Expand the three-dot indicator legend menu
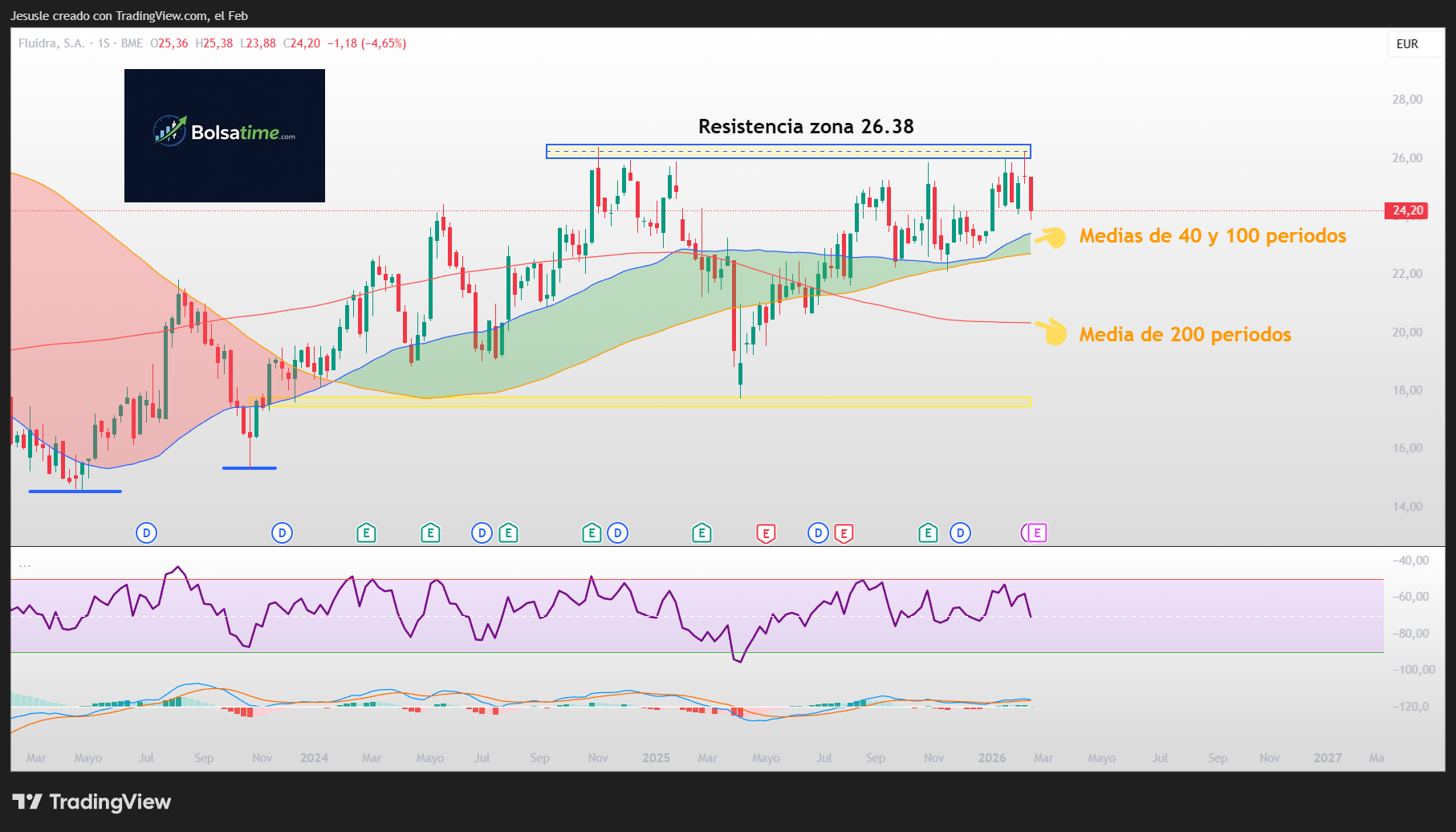Image resolution: width=1456 pixels, height=832 pixels. [25, 565]
